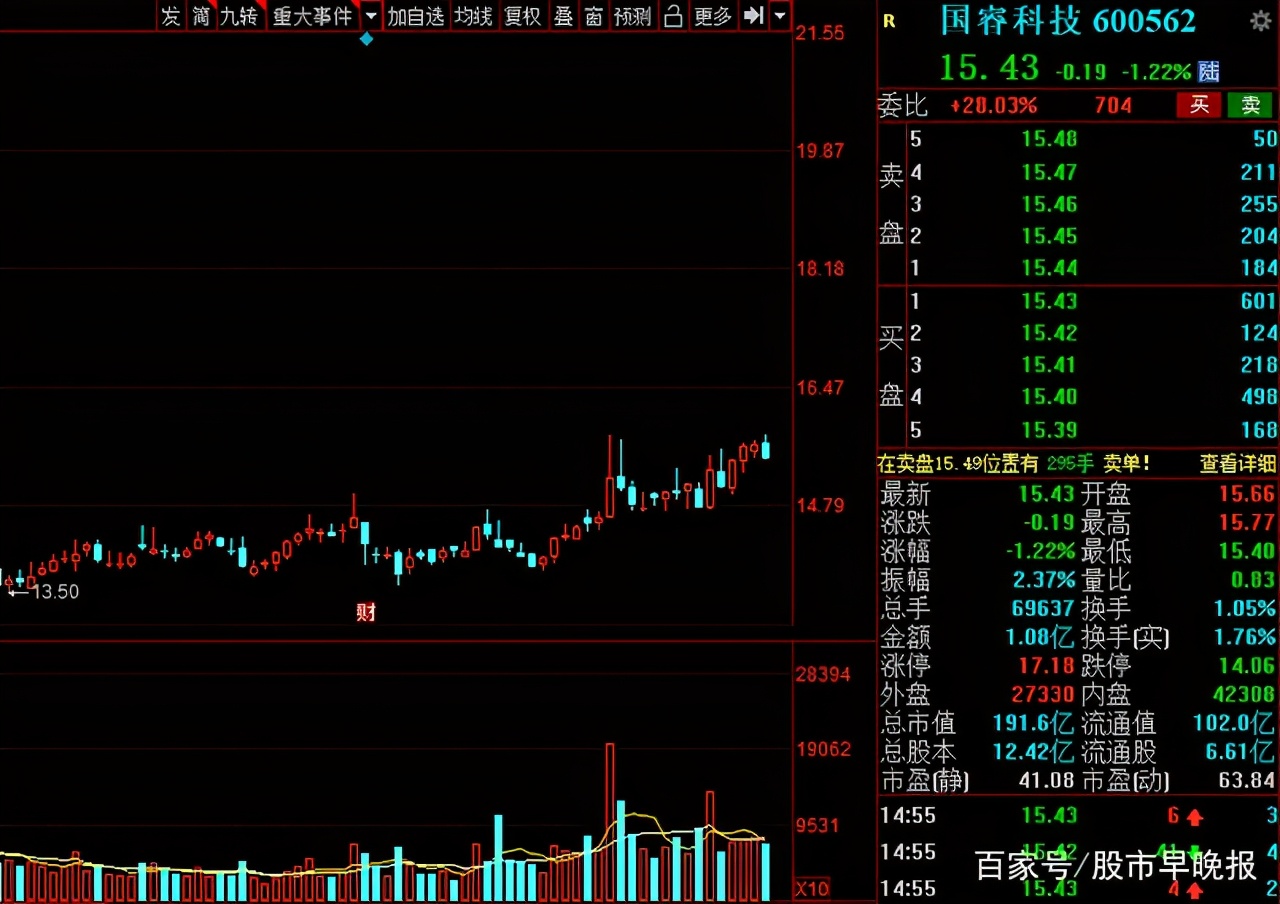
Task: Open the gear settings for the quote panel
Action: pyautogui.click(x=1260, y=20)
